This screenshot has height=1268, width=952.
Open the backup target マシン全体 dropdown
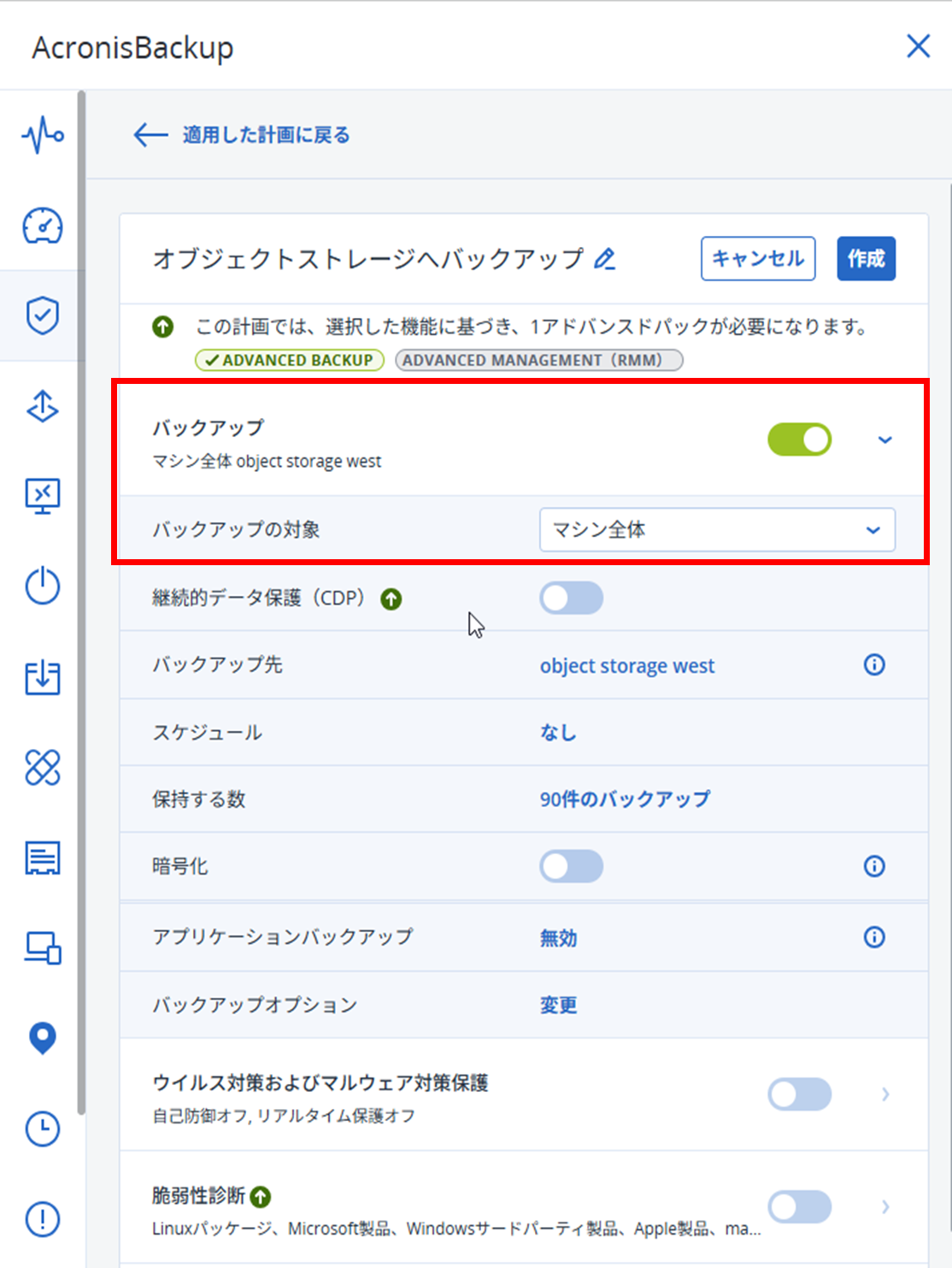pos(716,530)
